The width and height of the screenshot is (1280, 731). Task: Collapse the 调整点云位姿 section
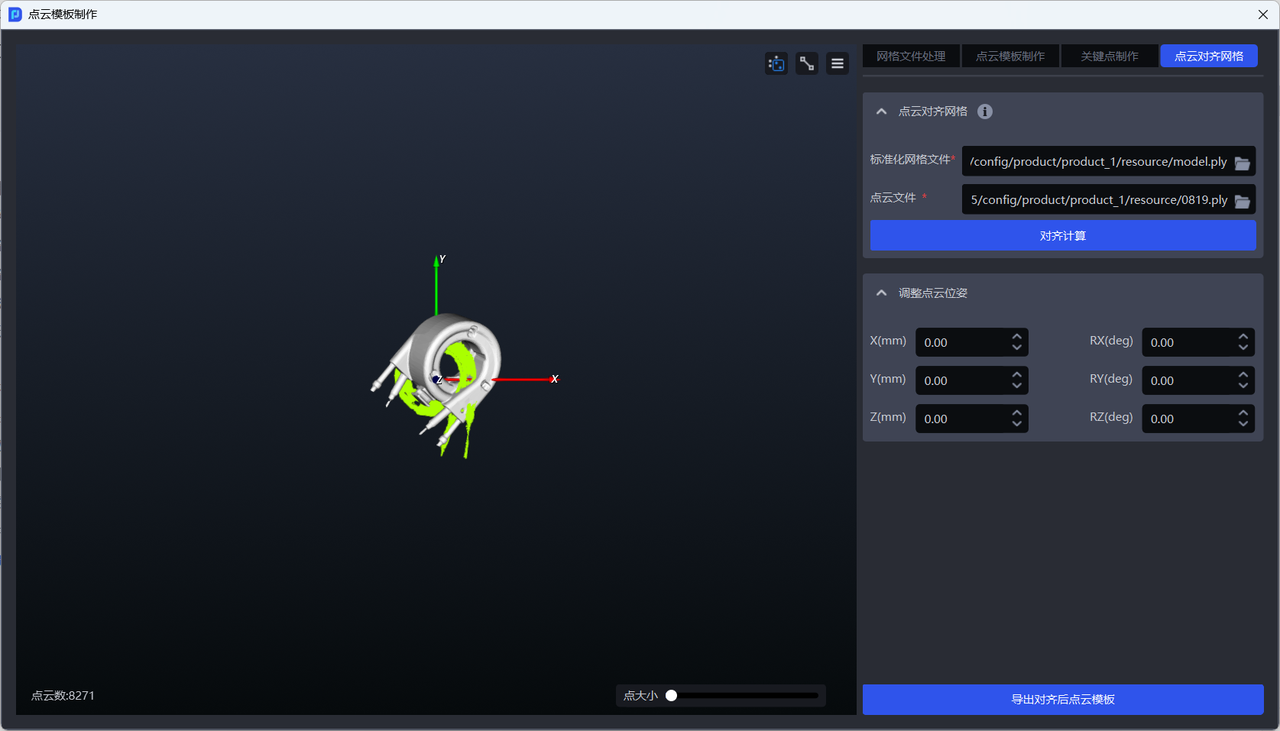pyautogui.click(x=881, y=293)
